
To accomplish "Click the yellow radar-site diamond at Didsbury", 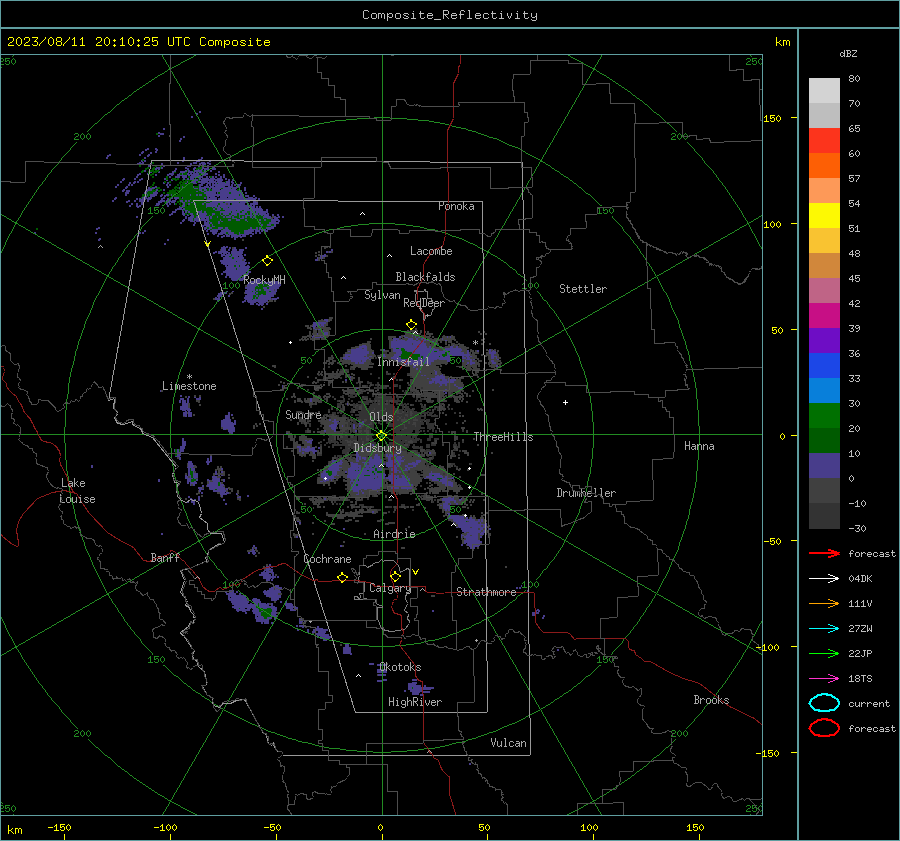I will (x=381, y=436).
